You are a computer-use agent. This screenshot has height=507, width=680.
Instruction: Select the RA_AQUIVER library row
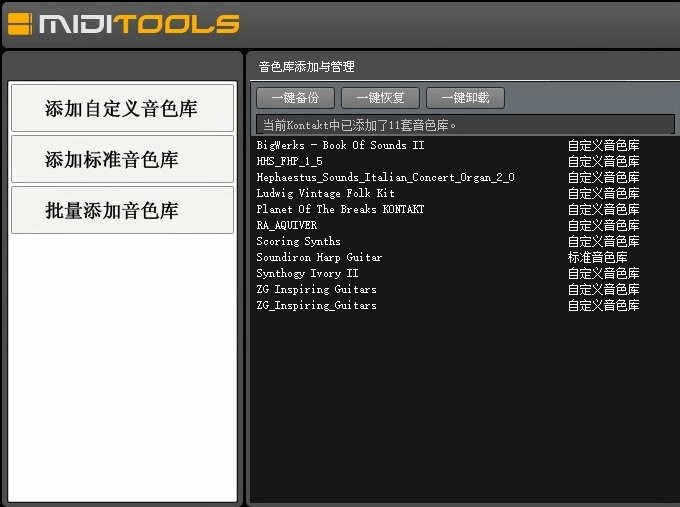tap(464, 226)
